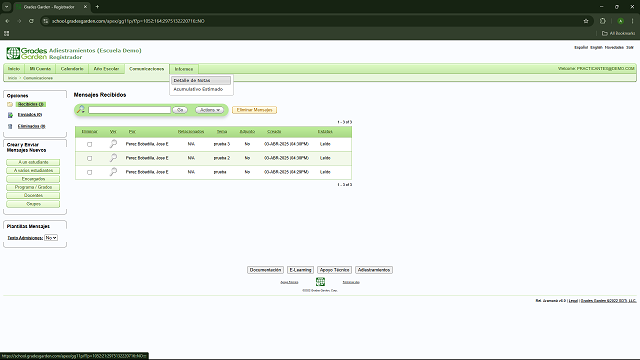
Task: Go back in browser
Action: [x=7, y=21]
